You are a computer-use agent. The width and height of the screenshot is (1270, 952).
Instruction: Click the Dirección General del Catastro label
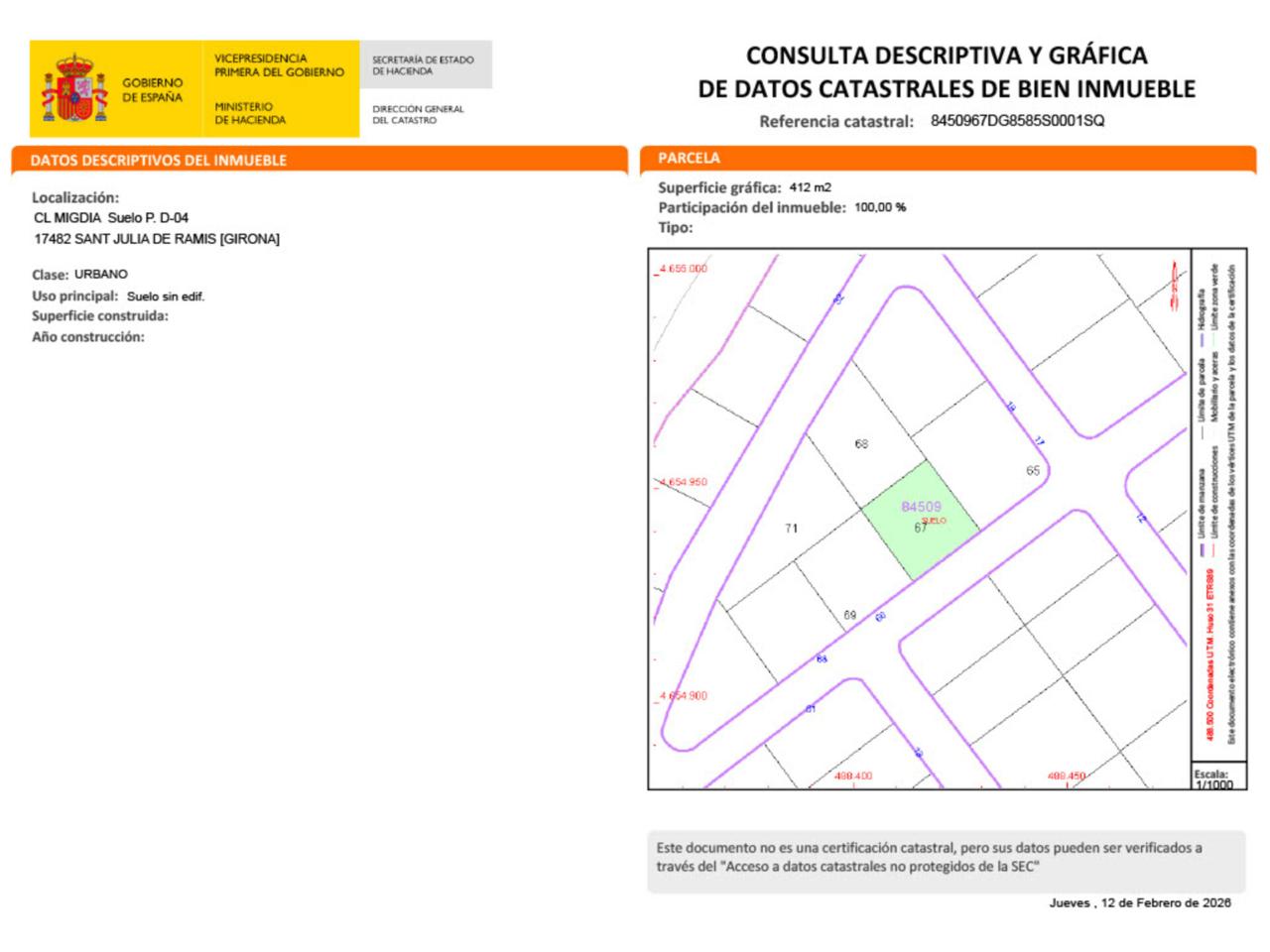point(418,114)
